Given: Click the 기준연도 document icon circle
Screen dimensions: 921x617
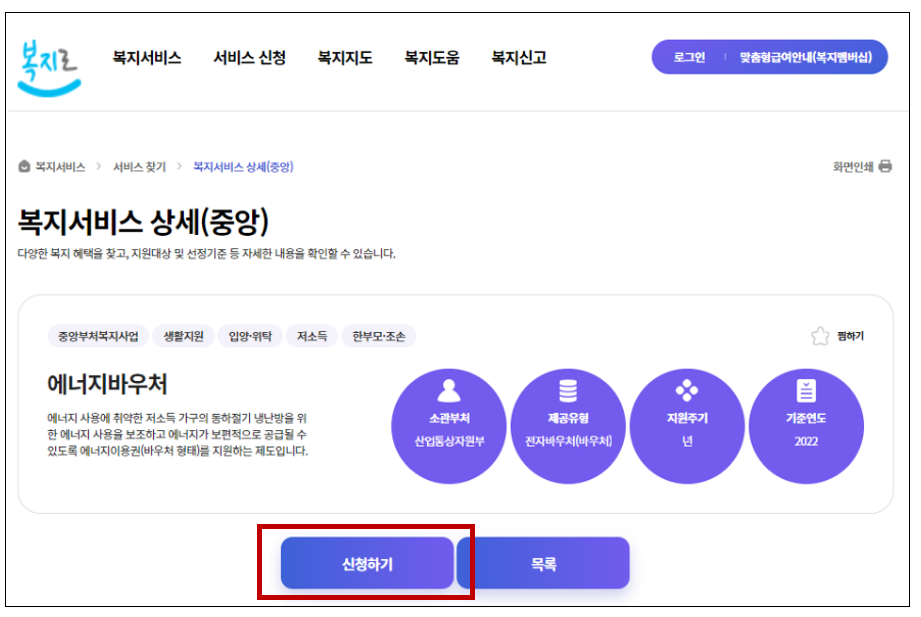Looking at the screenshot, I should coord(807,424).
